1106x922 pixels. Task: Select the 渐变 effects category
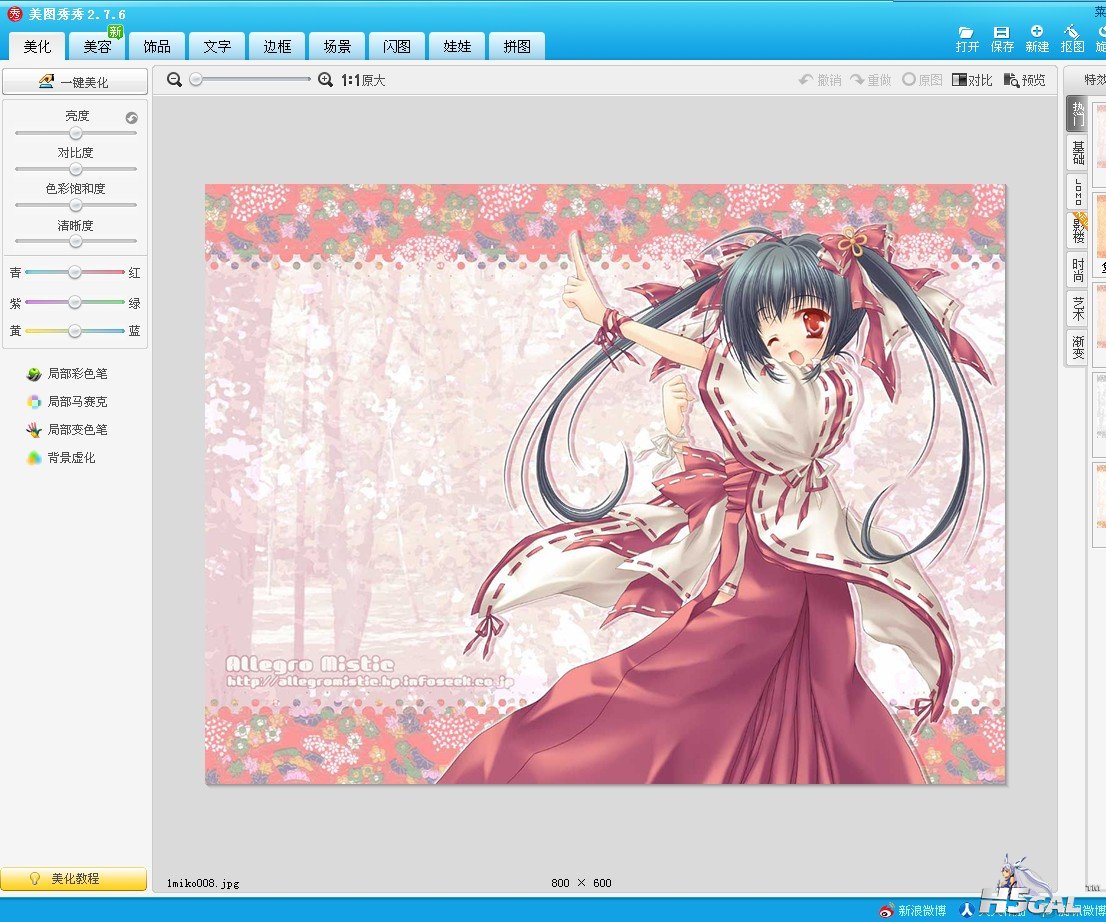1077,348
